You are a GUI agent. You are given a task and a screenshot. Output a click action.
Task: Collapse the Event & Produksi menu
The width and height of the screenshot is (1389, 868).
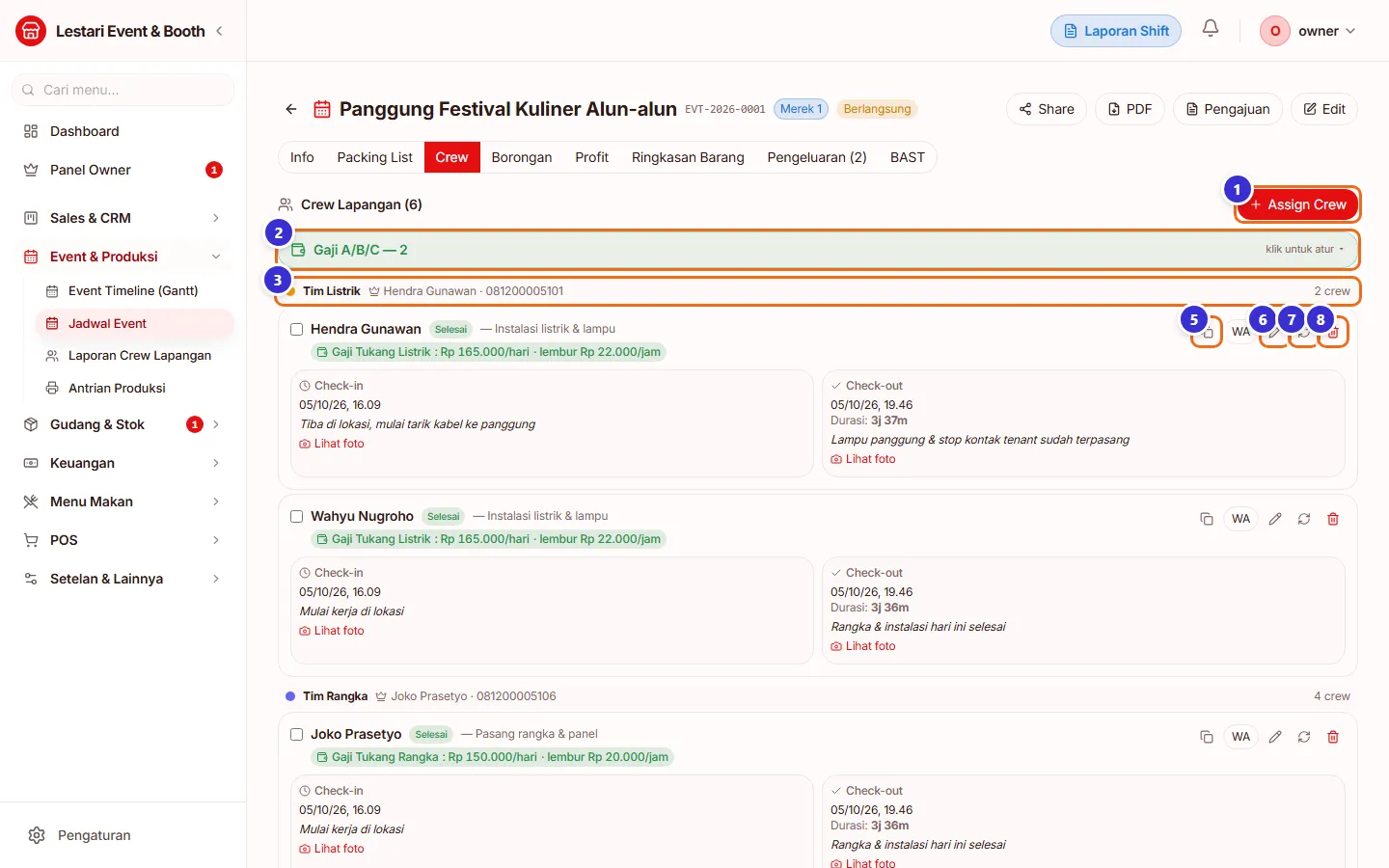[123, 257]
